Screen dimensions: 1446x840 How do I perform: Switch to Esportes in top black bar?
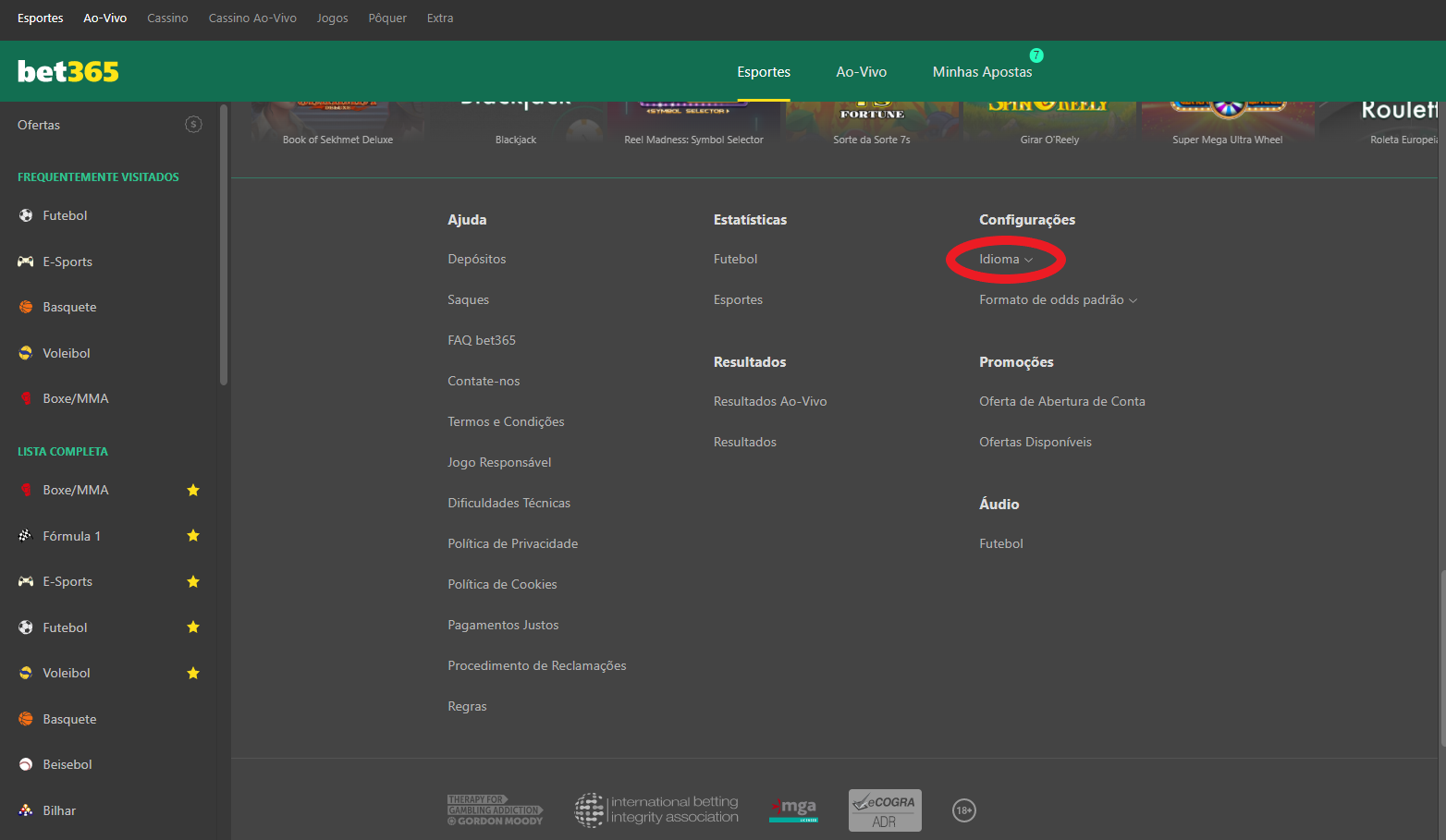(41, 18)
